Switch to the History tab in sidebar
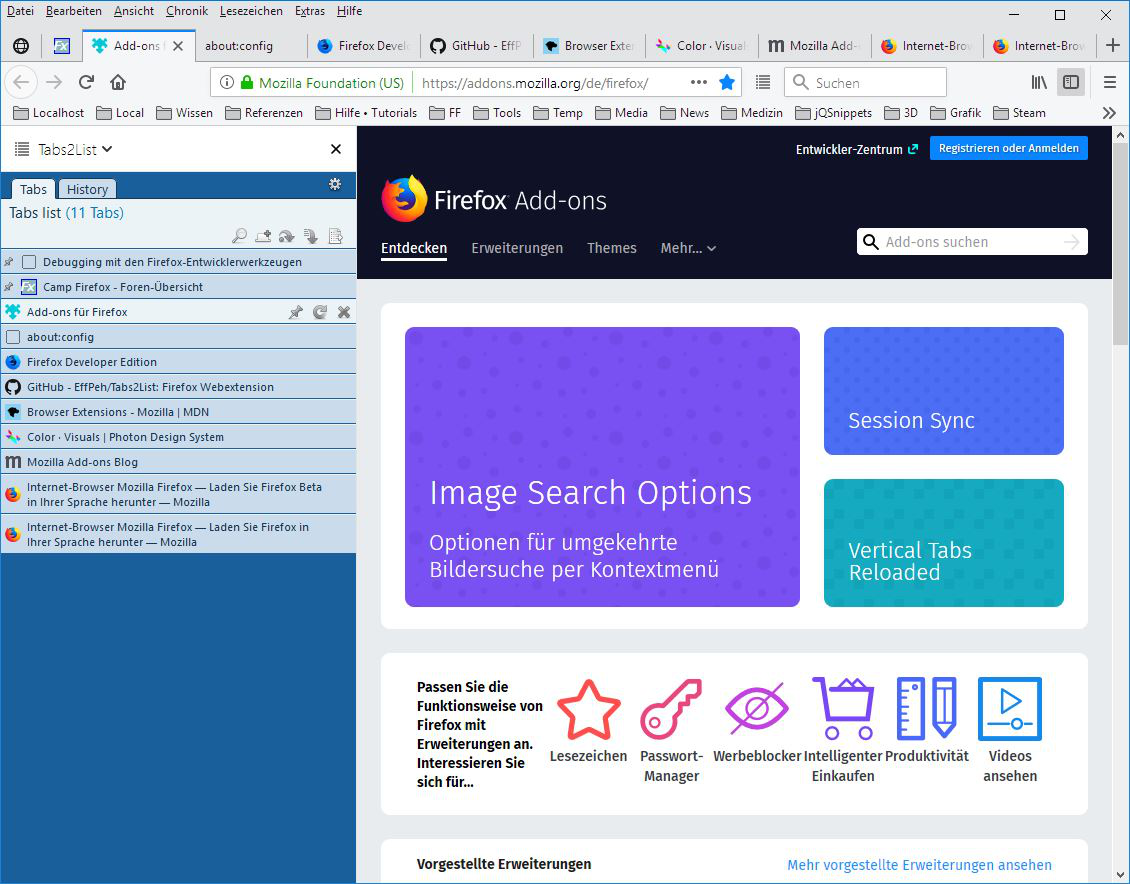The height and width of the screenshot is (884, 1130). (x=87, y=189)
